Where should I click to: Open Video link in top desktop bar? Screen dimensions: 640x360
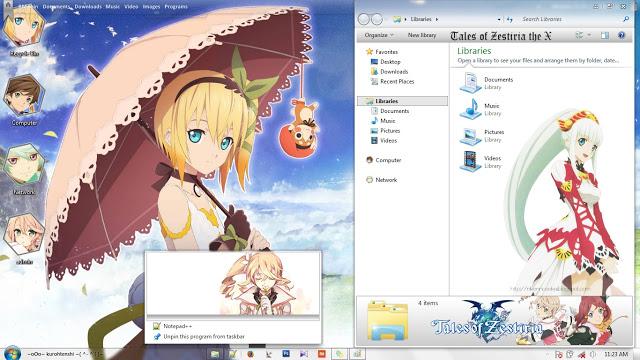[131, 7]
